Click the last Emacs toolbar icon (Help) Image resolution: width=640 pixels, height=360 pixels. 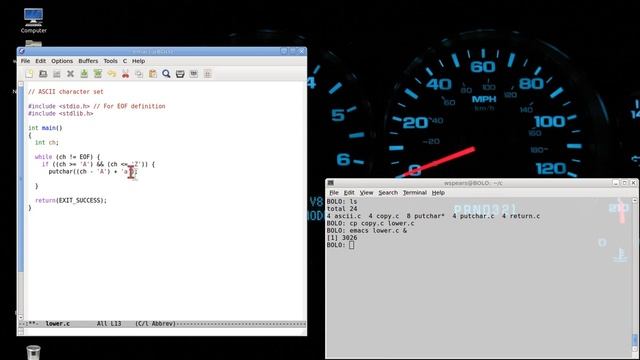click(207, 74)
